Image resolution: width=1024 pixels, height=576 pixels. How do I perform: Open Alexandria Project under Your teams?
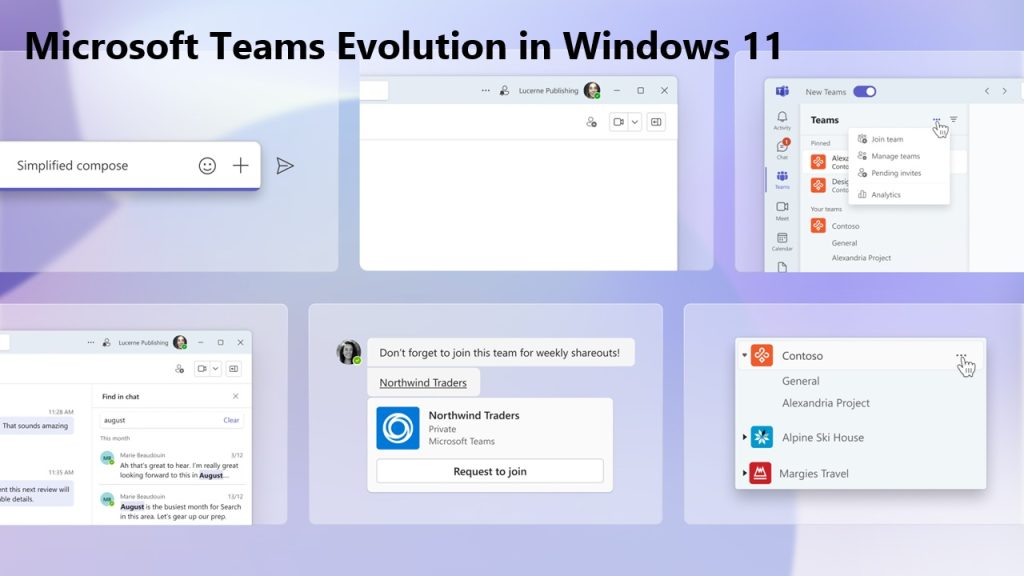(x=861, y=258)
